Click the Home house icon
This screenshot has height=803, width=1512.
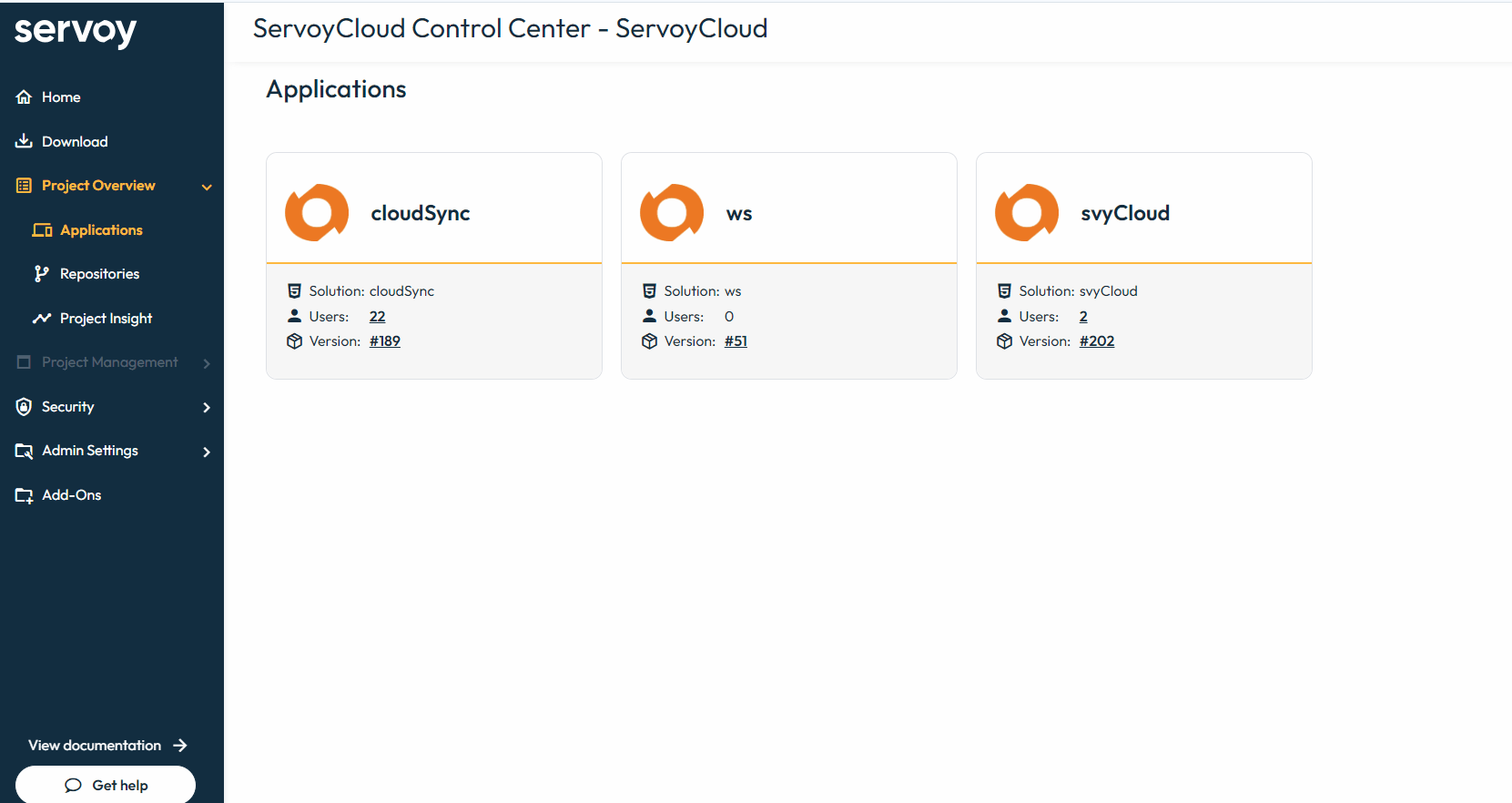(25, 97)
